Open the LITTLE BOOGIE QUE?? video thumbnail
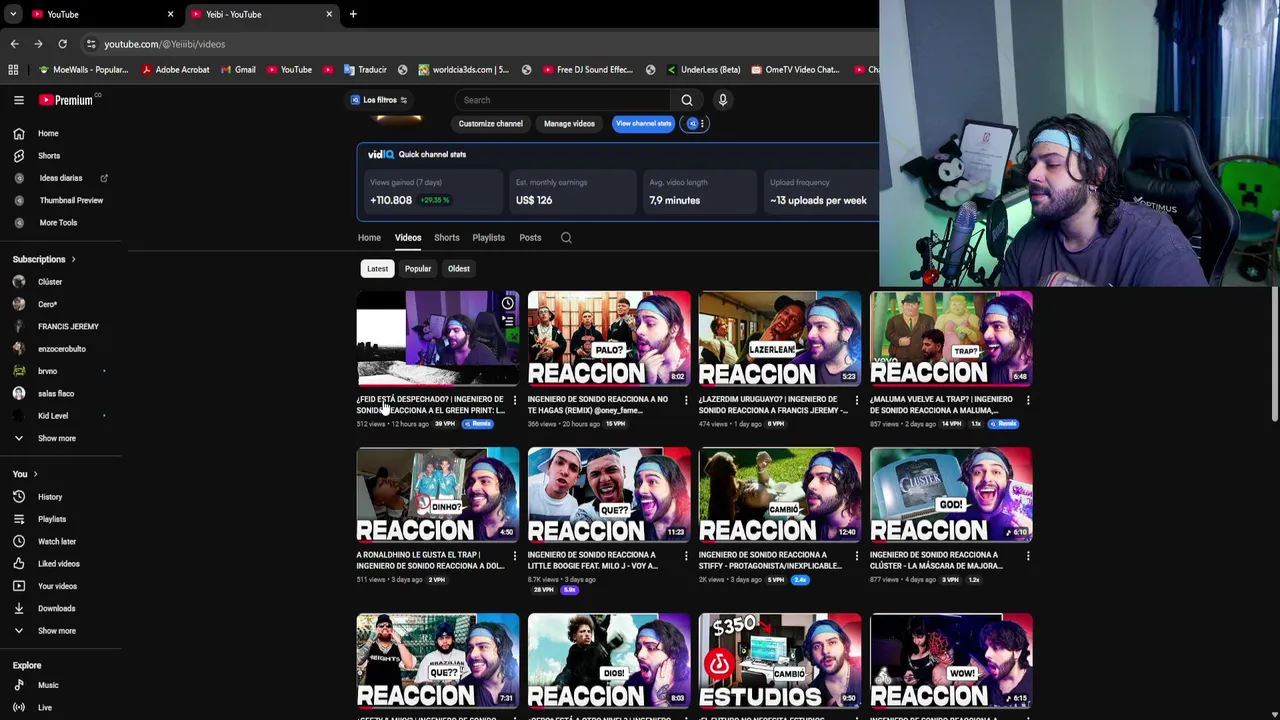 click(x=609, y=495)
